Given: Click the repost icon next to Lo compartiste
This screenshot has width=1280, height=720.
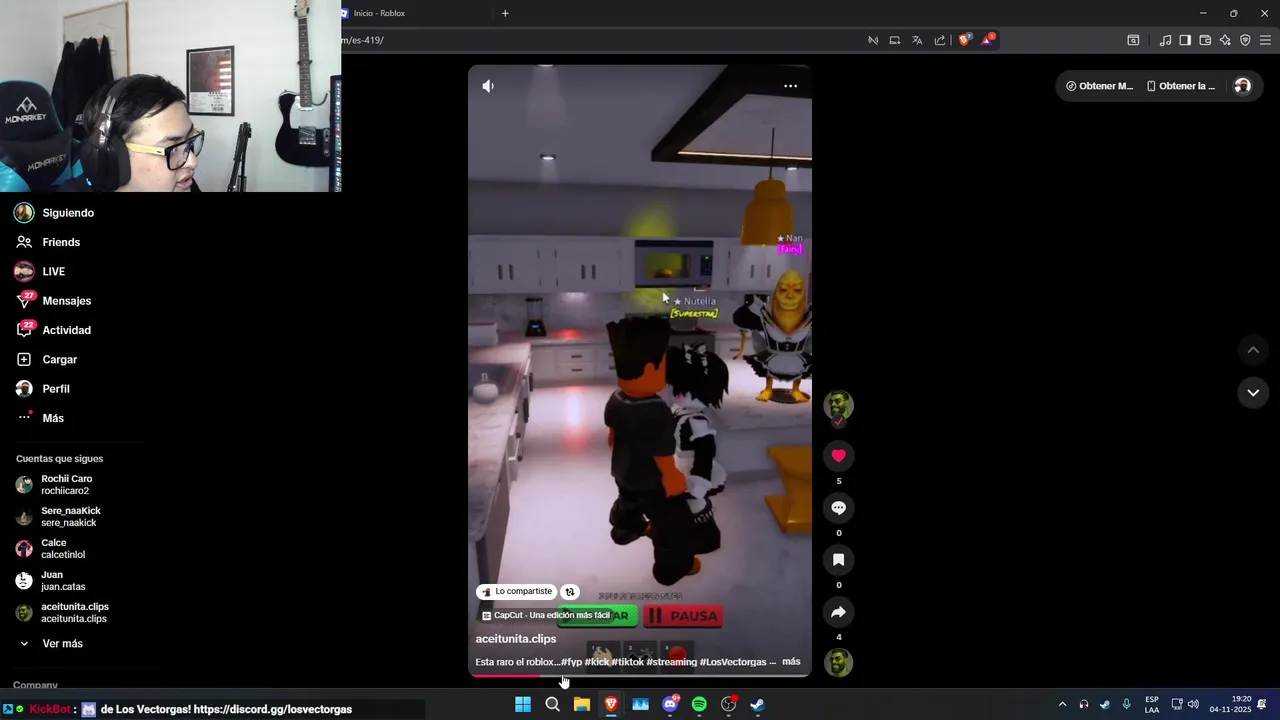Looking at the screenshot, I should click(569, 592).
